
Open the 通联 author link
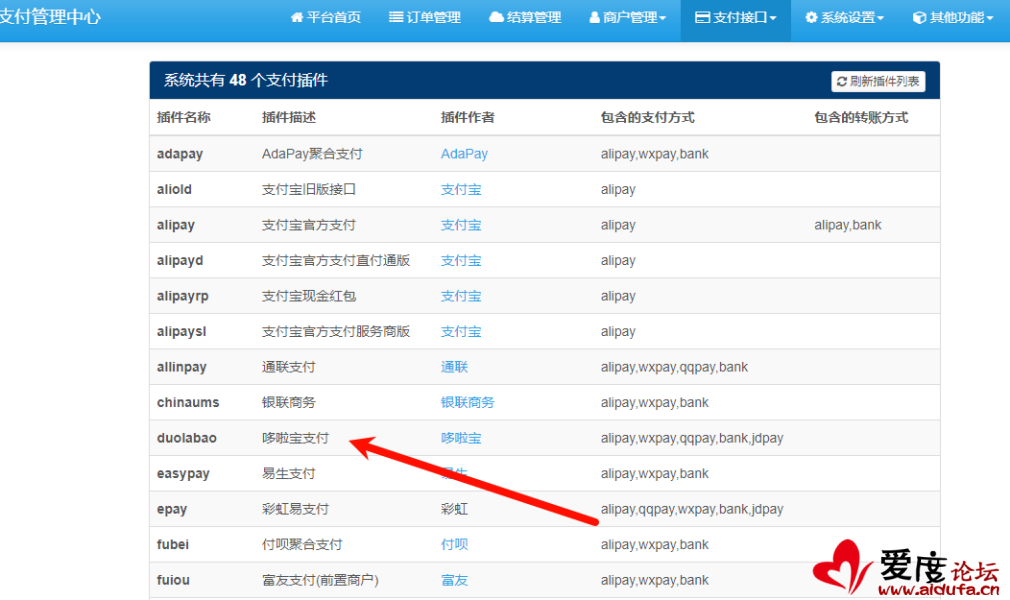pos(454,367)
